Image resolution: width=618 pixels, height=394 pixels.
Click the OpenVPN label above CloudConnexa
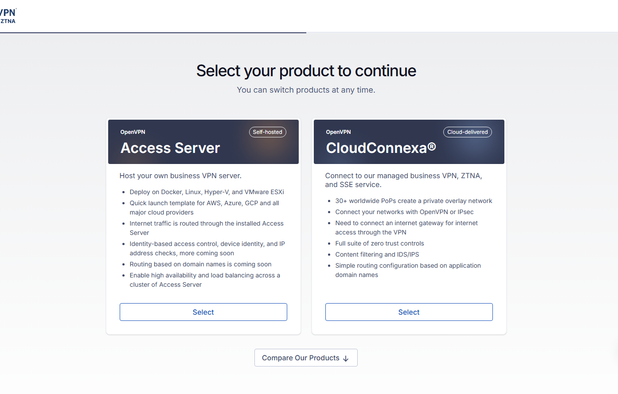(x=338, y=132)
